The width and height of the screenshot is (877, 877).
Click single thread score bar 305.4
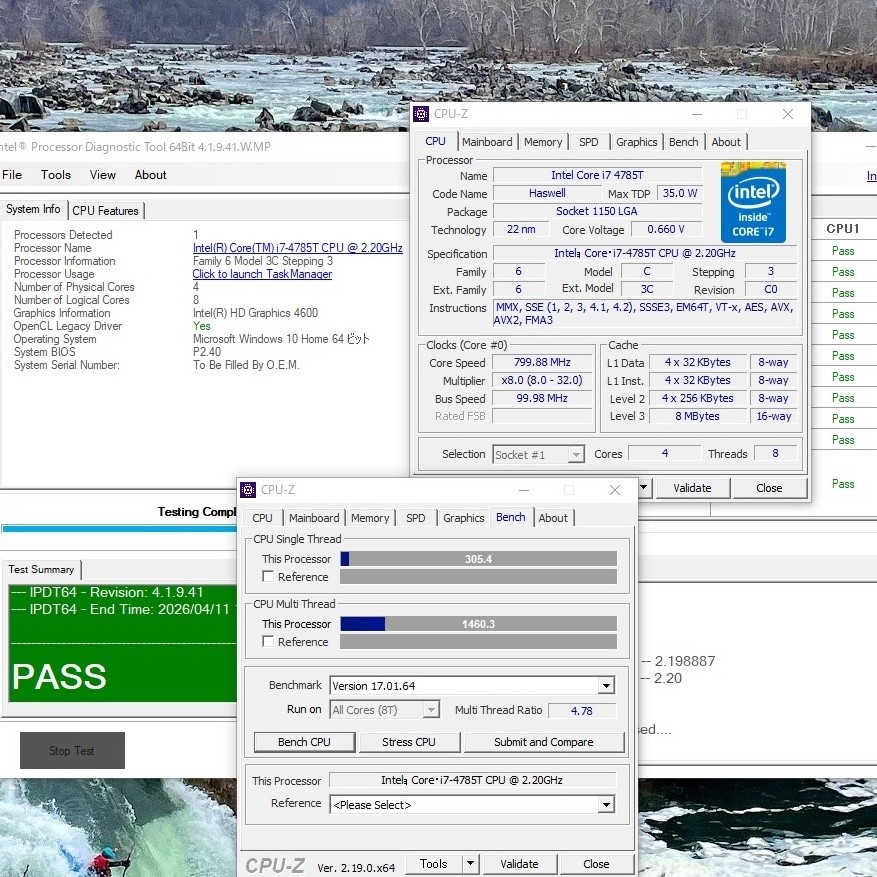click(478, 559)
